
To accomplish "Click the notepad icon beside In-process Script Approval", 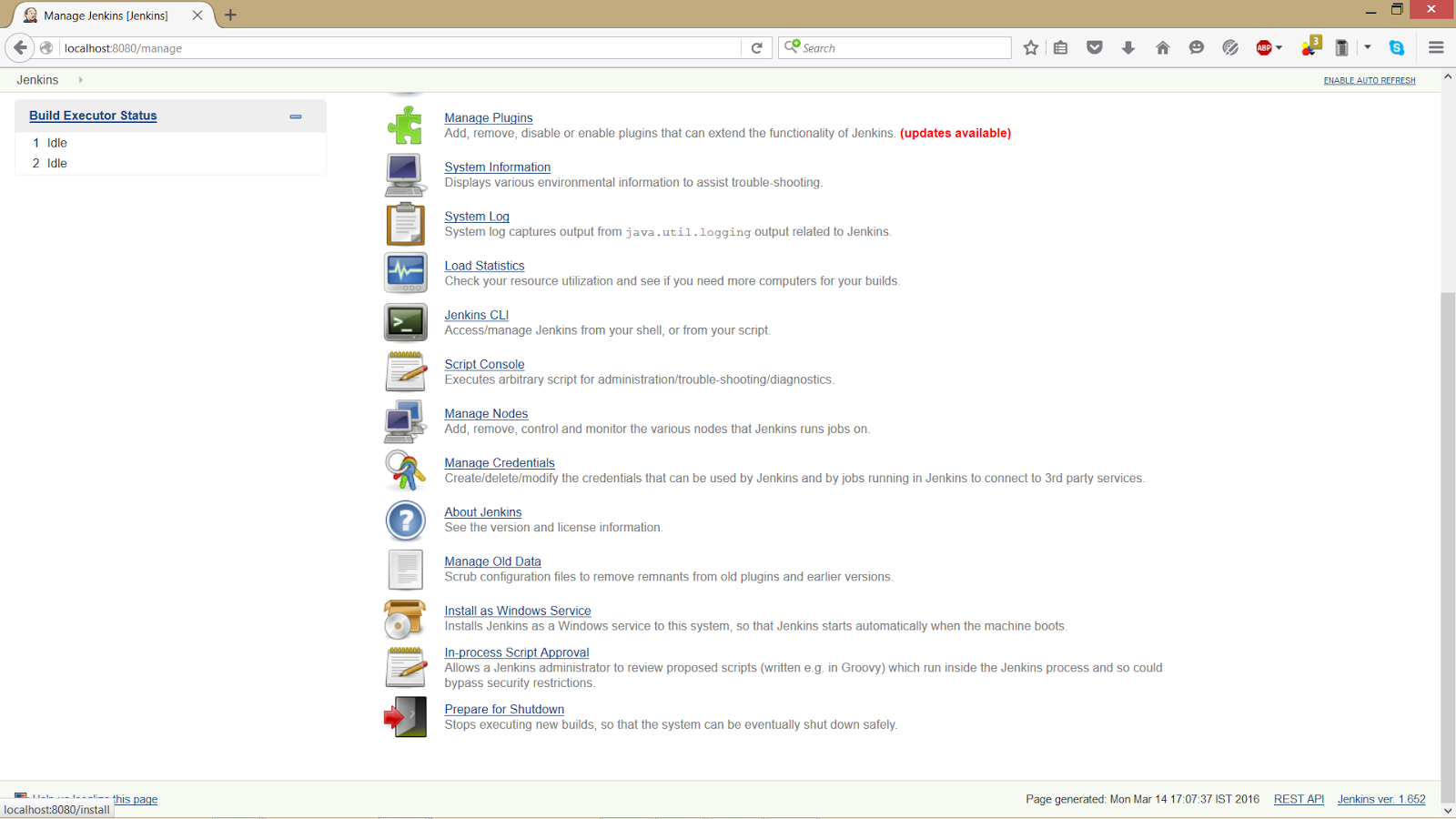I will click(x=405, y=667).
